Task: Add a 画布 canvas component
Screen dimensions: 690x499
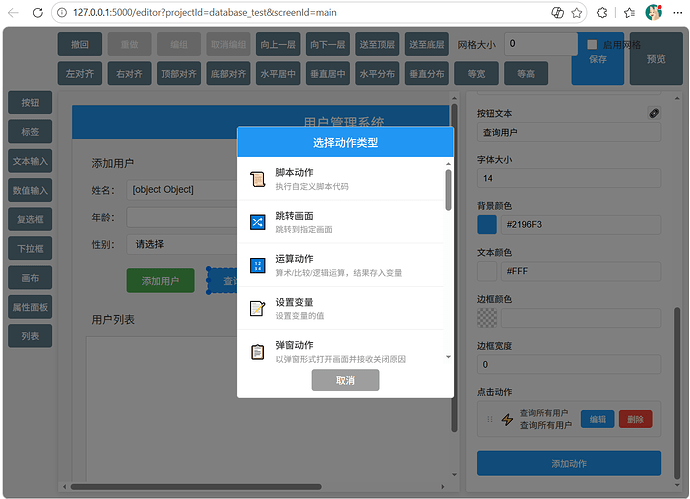Action: tap(30, 278)
